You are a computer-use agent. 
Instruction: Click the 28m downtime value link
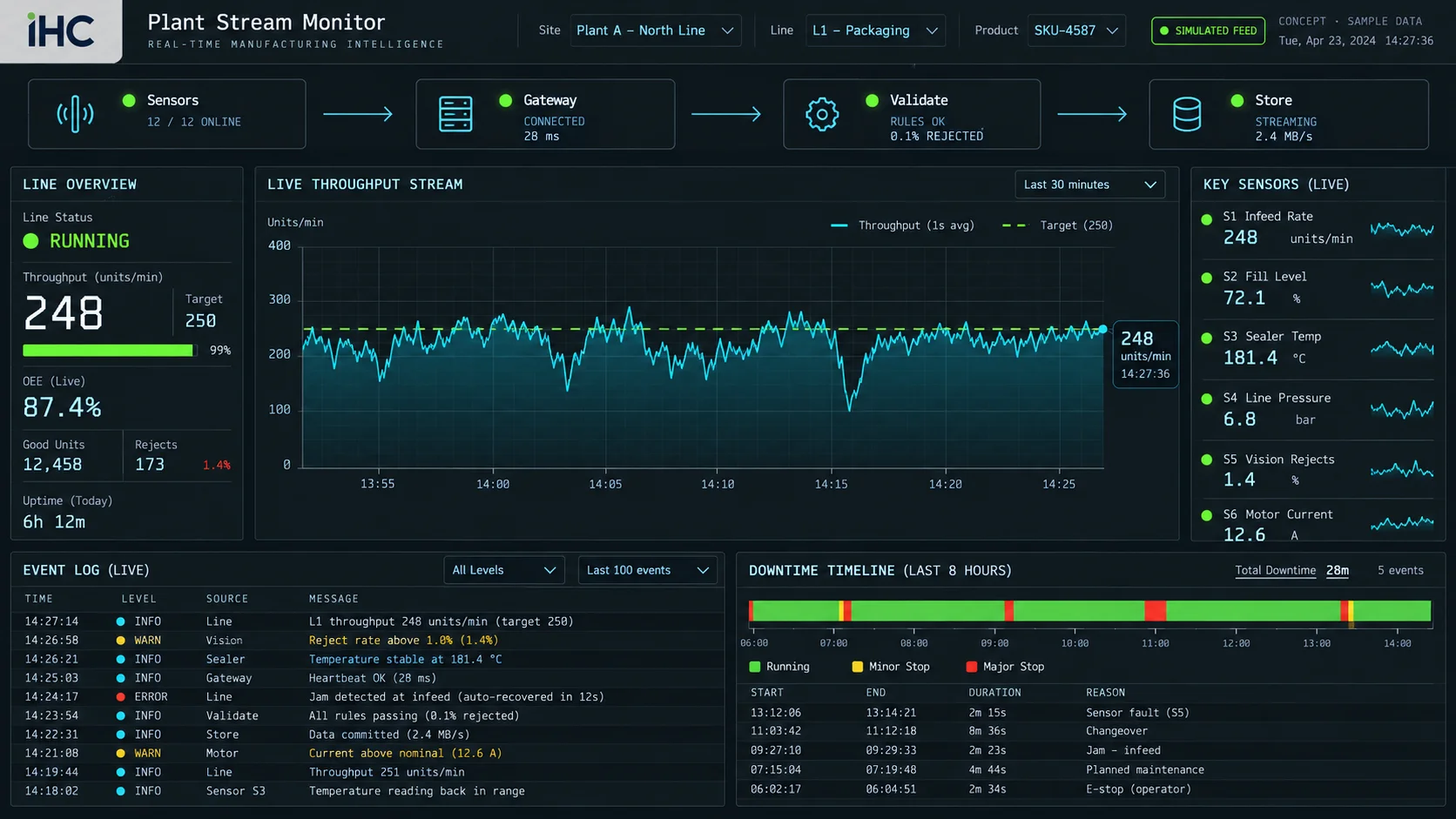click(x=1338, y=570)
